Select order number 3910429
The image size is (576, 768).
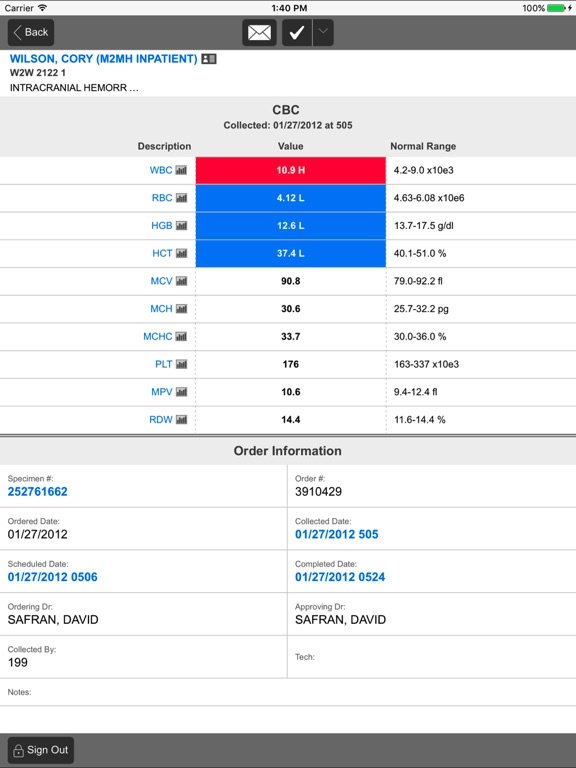click(x=318, y=492)
